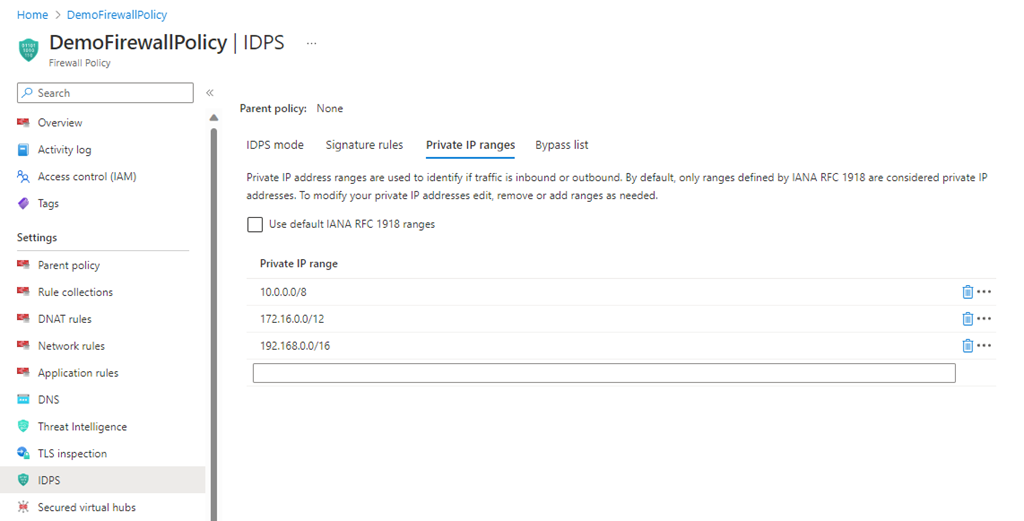This screenshot has height=521, width=1024.
Task: Click the sidebar Search box
Action: tap(105, 93)
